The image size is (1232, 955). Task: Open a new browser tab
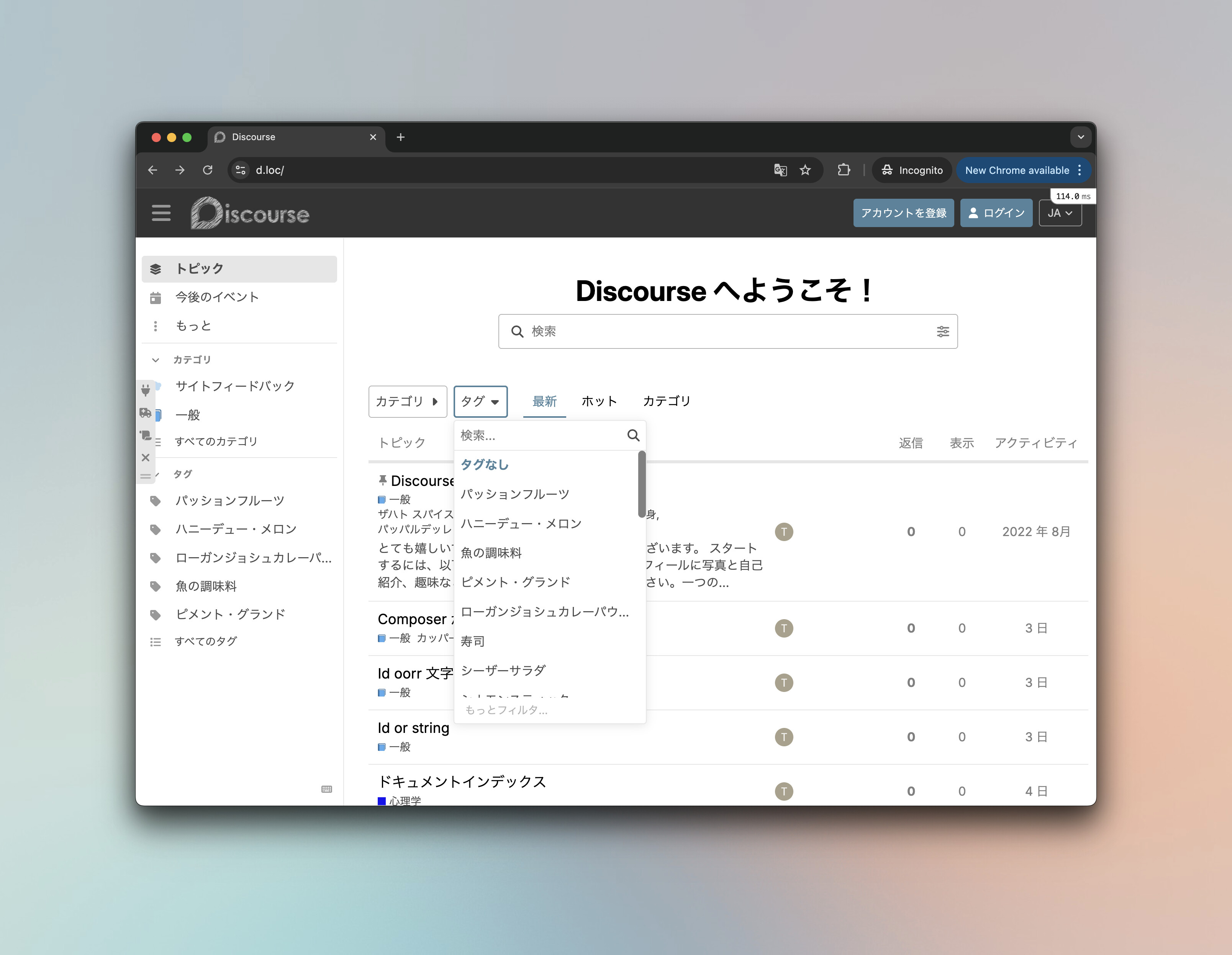[x=400, y=137]
